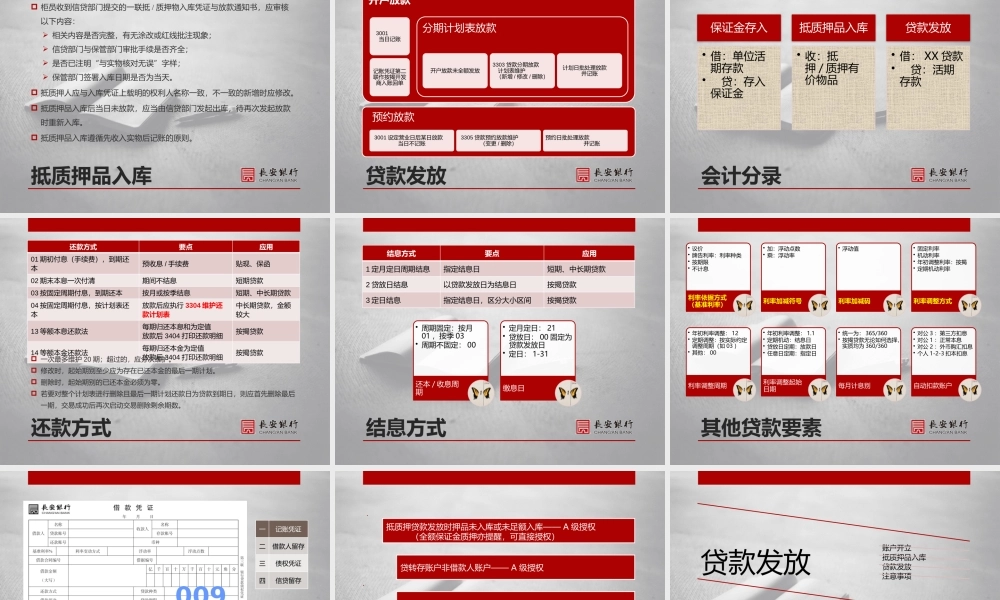The width and height of the screenshot is (1000, 600).
Task: Open the 结息方式 slide thumbnail
Action: click(499, 331)
